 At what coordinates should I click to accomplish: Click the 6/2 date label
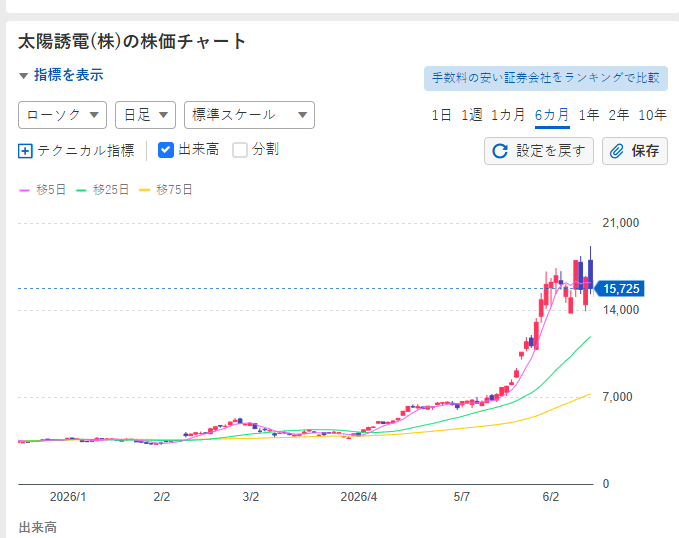click(551, 497)
